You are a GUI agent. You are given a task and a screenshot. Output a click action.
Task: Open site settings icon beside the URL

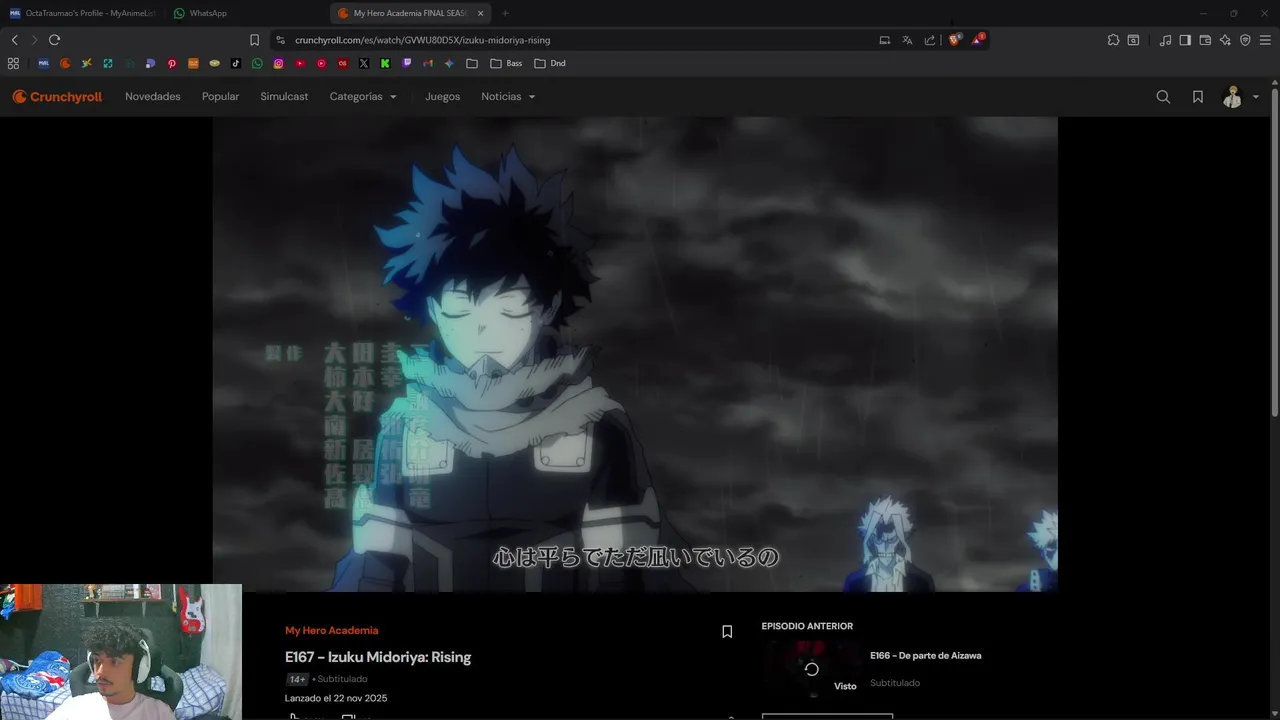[x=281, y=40]
